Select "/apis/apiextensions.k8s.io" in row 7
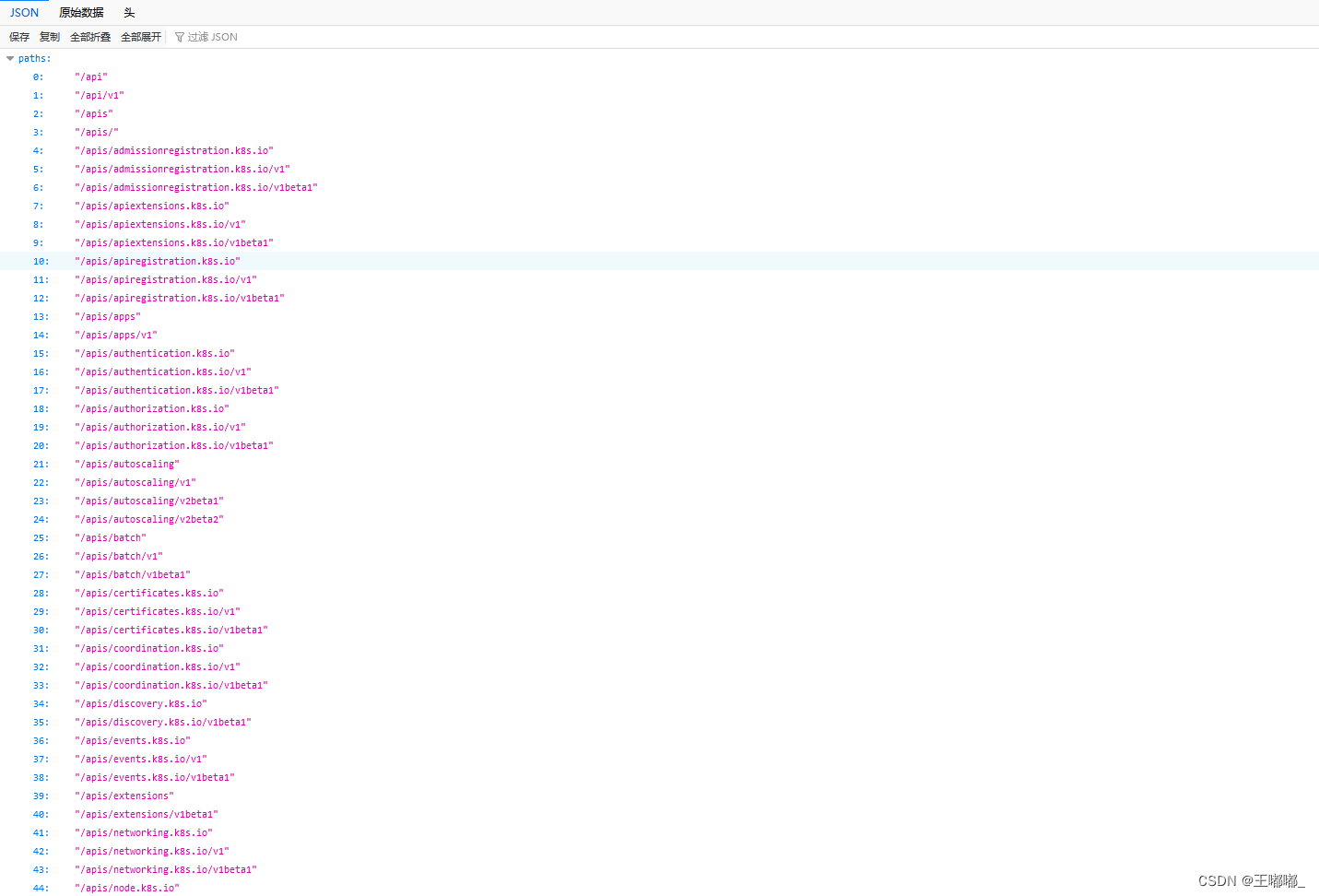Screen dimensions: 1319x896 click(x=152, y=206)
